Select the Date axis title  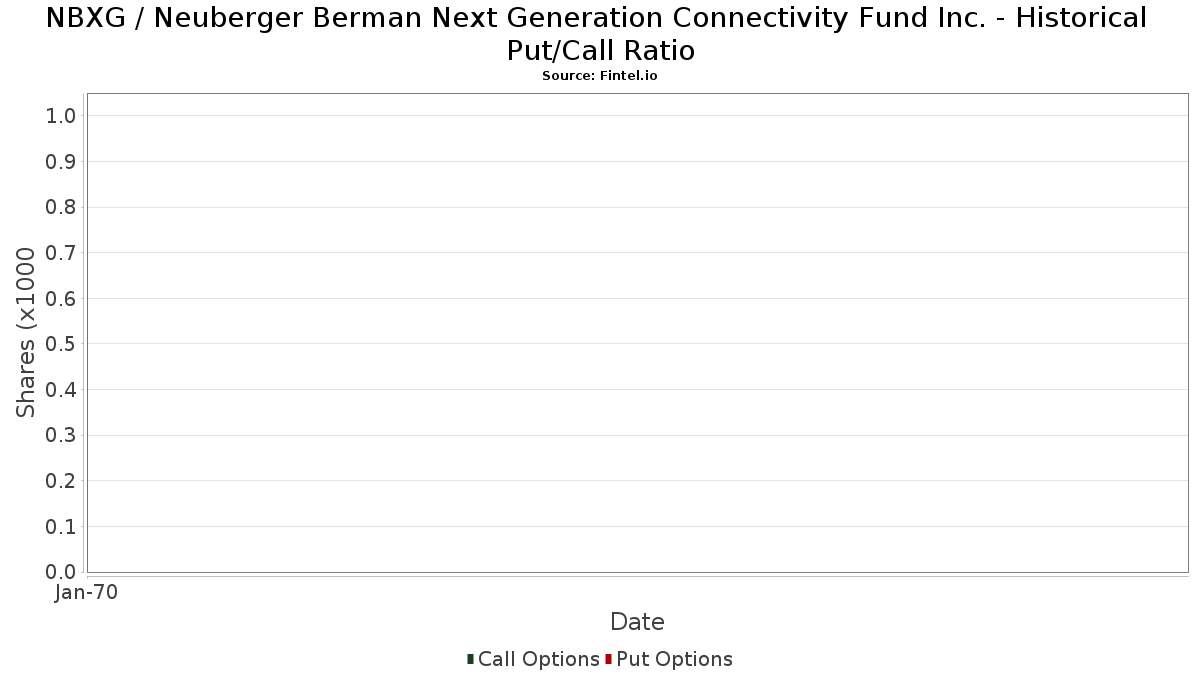637,622
